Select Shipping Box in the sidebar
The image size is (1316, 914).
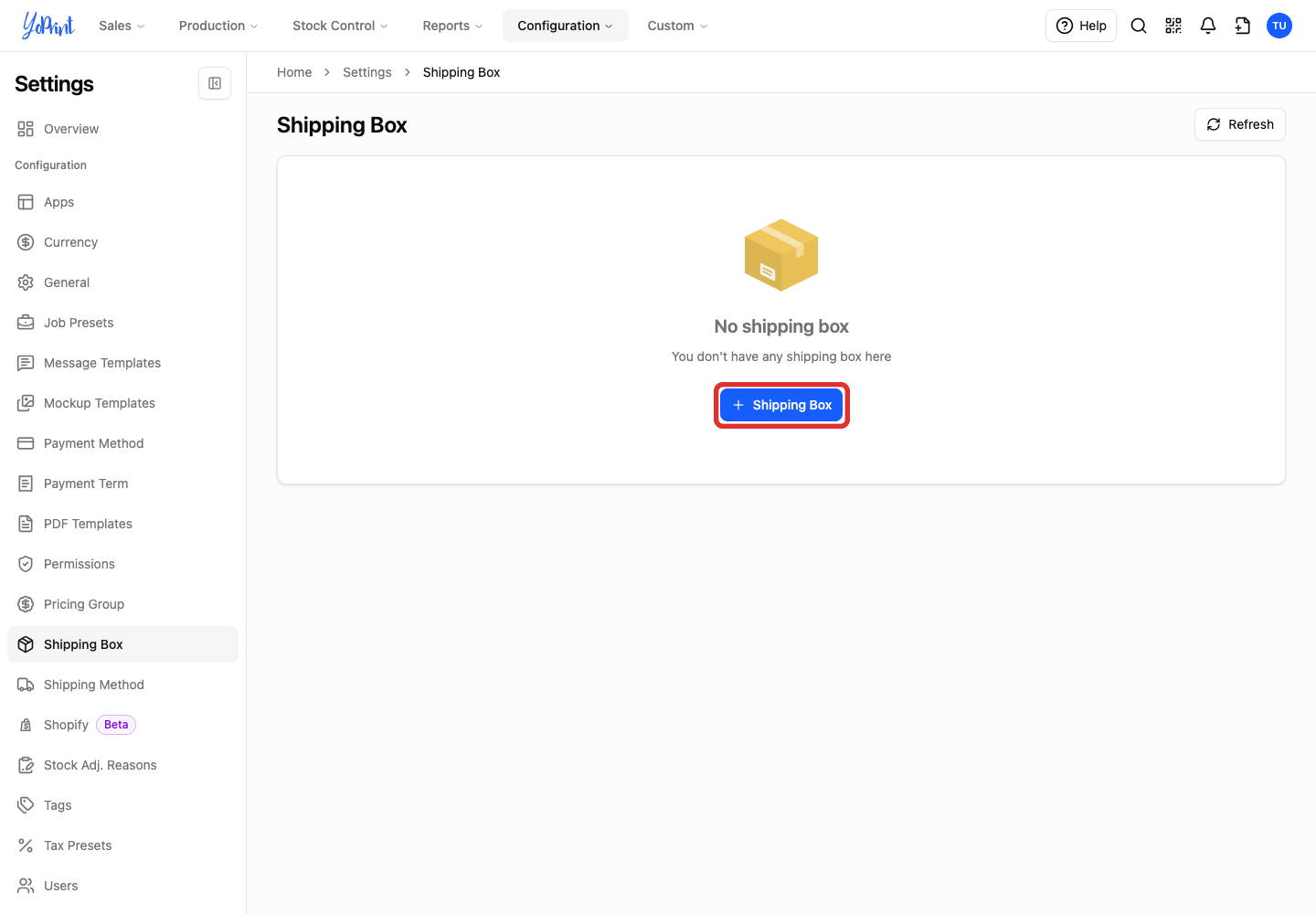122,644
